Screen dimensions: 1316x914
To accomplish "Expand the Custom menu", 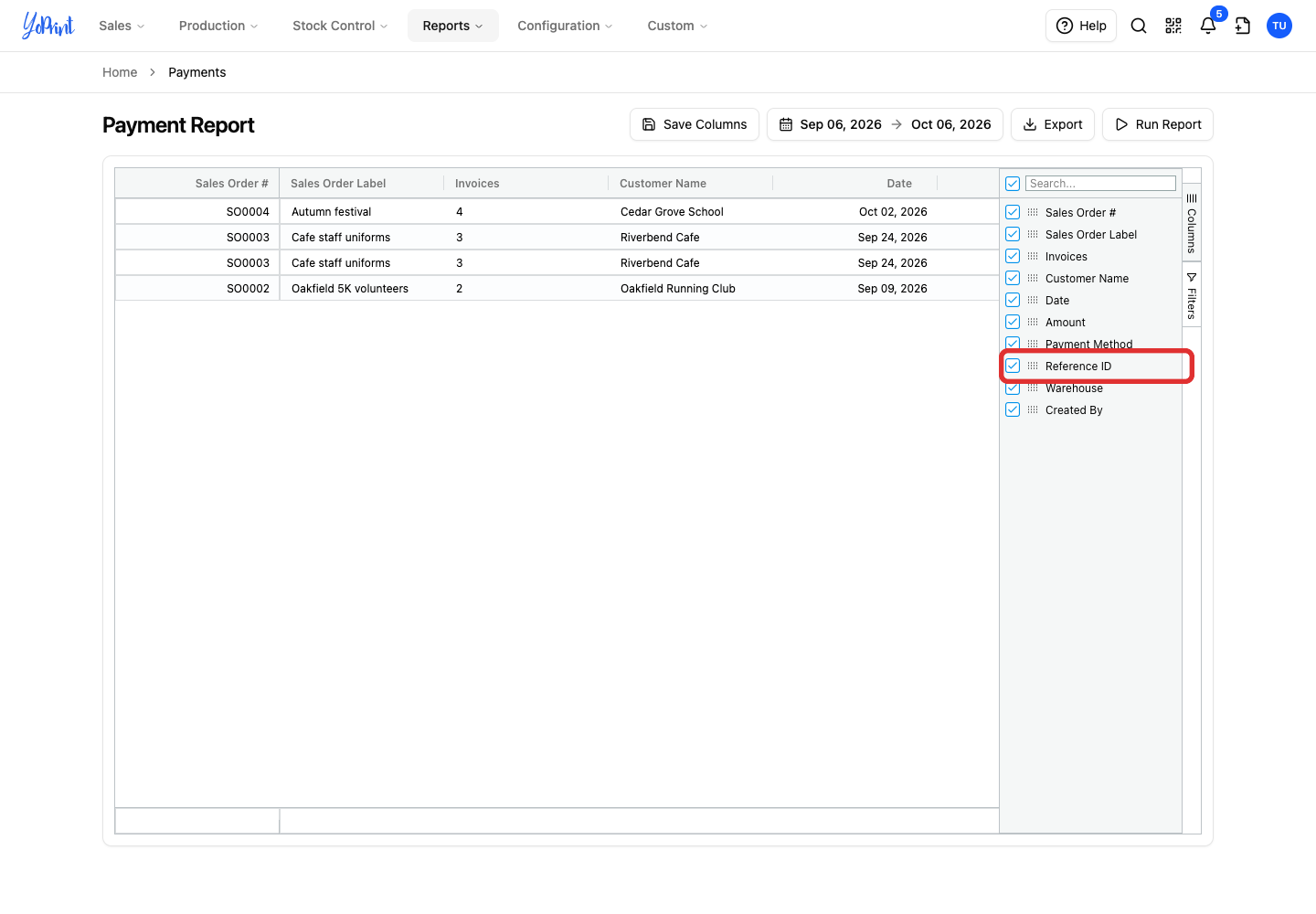I will (677, 26).
